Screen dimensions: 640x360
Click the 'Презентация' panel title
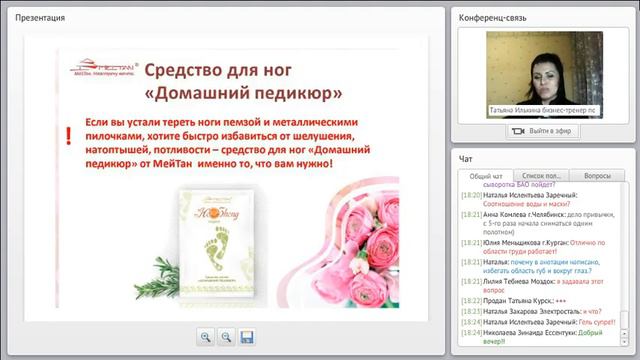[40, 18]
